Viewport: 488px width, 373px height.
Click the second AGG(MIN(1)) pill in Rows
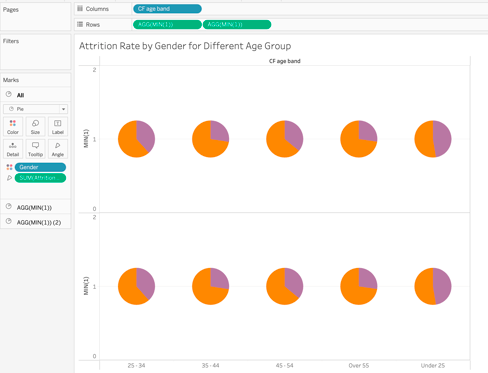tap(237, 24)
